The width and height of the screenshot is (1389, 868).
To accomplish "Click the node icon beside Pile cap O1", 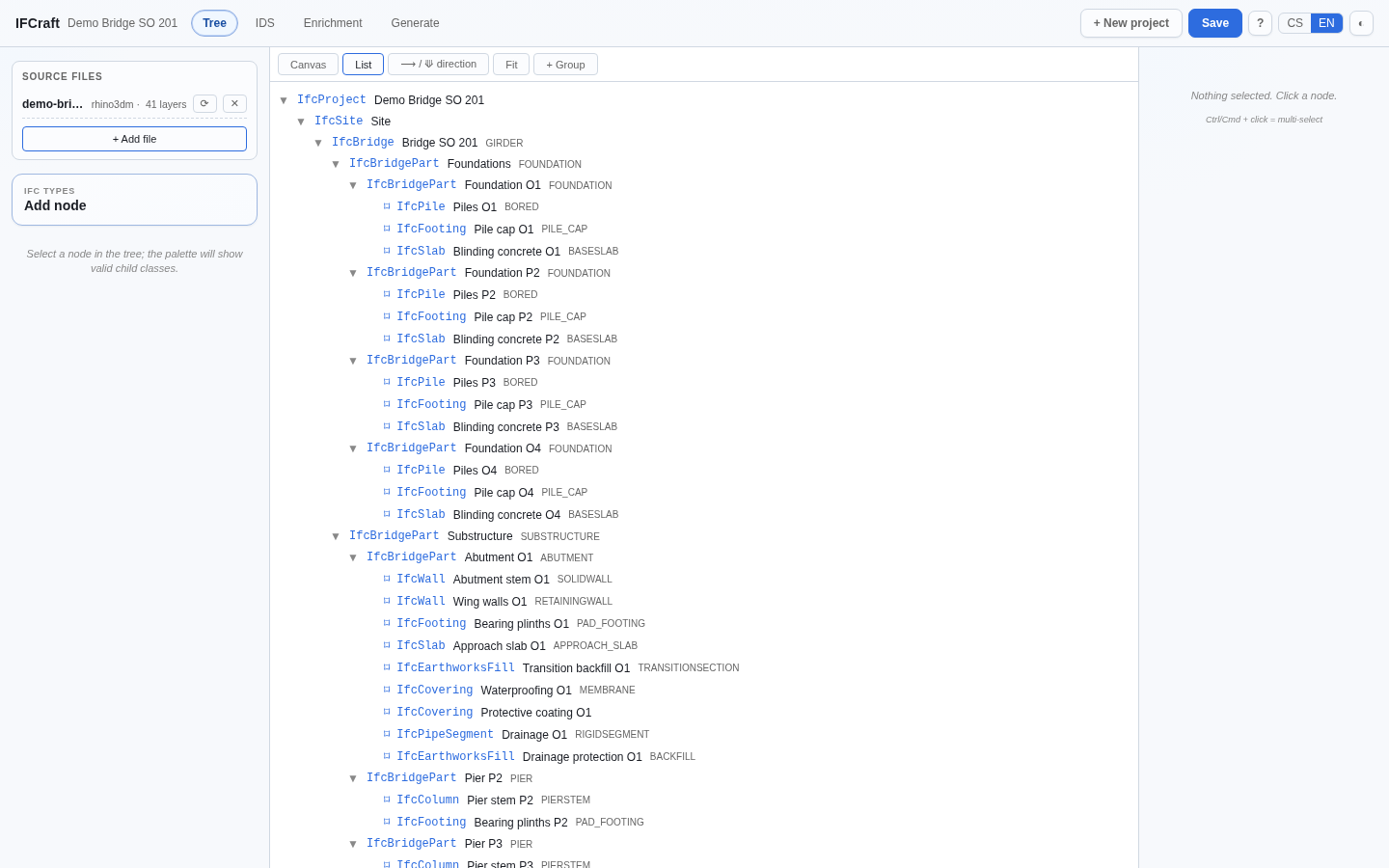I will (x=387, y=229).
